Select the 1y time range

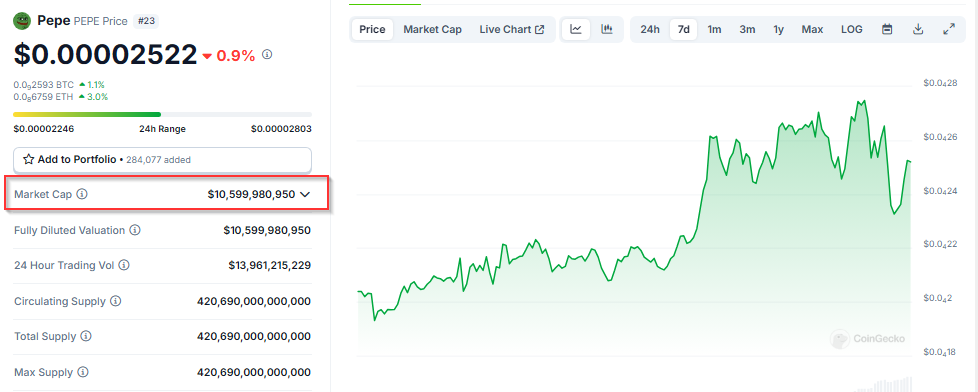(x=778, y=29)
